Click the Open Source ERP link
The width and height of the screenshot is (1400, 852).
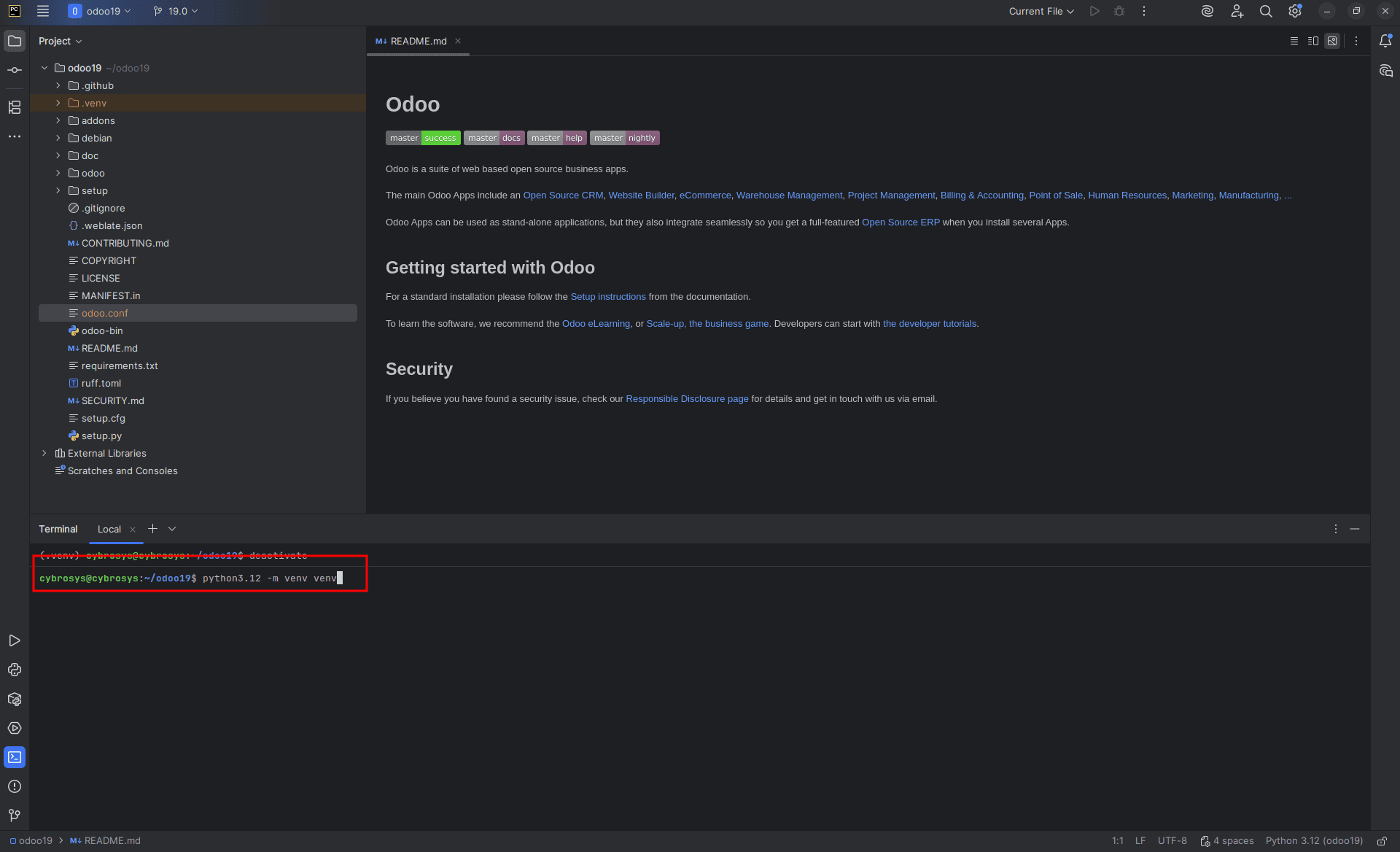901,222
